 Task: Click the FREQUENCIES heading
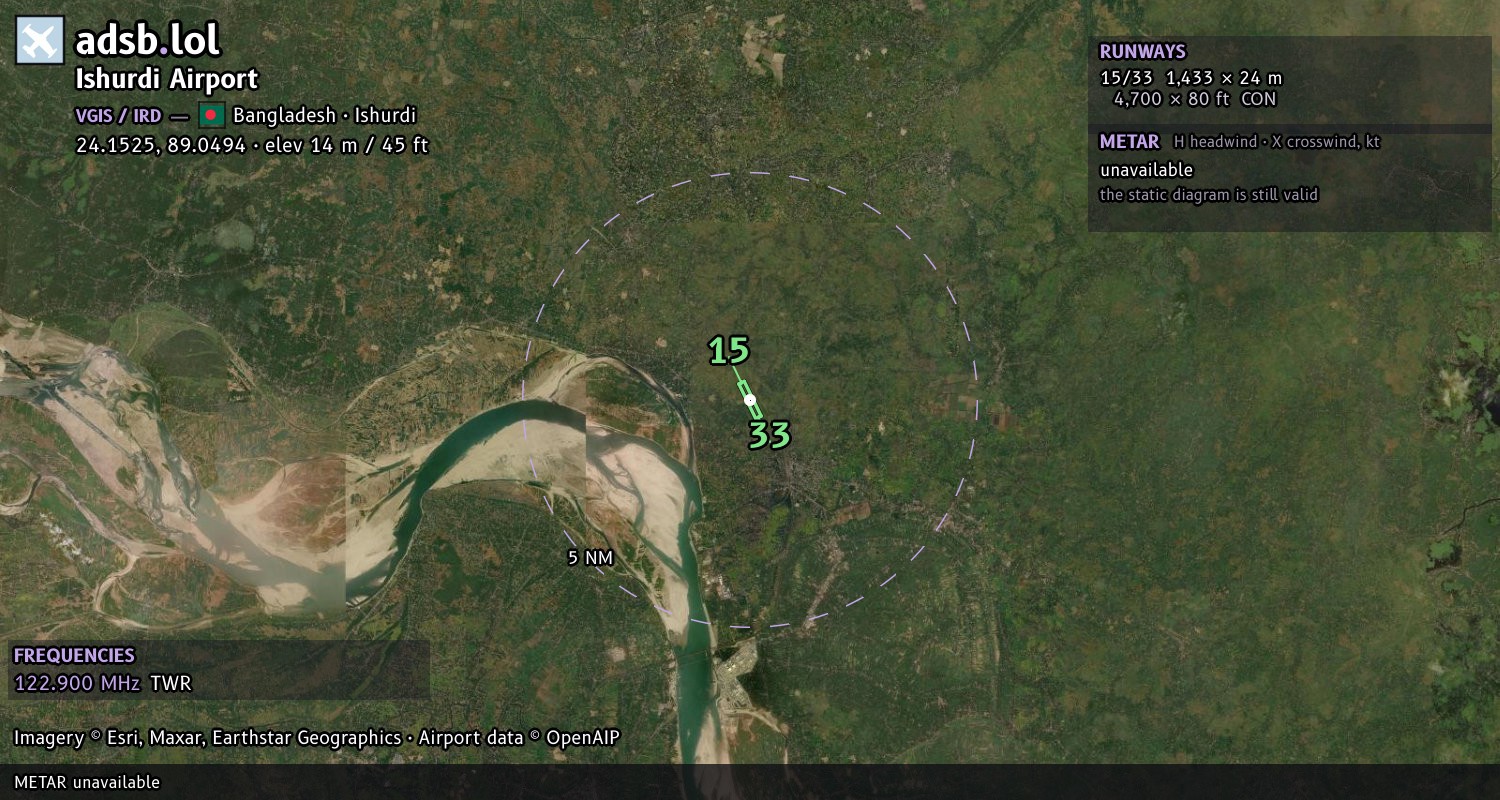(74, 656)
